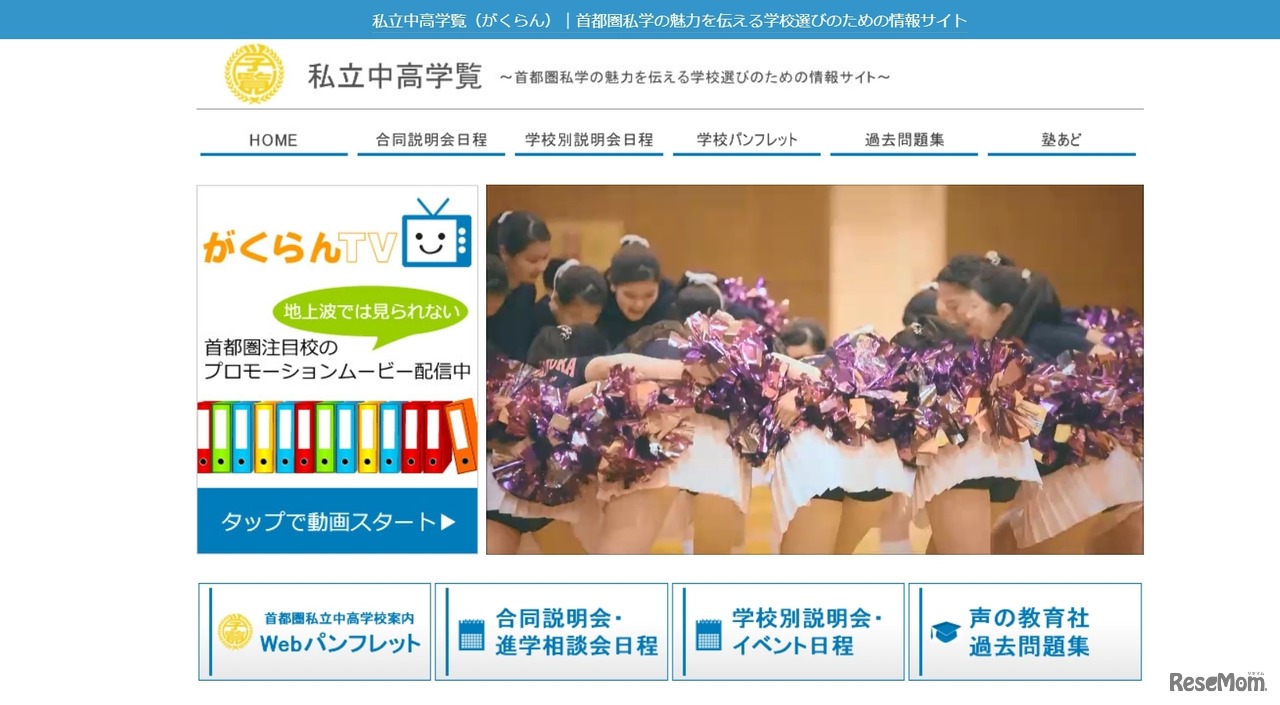This screenshot has height=705, width=1280.
Task: Click the tagline 首都圏私立の魅力を伝える text in header
Action: tap(694, 77)
